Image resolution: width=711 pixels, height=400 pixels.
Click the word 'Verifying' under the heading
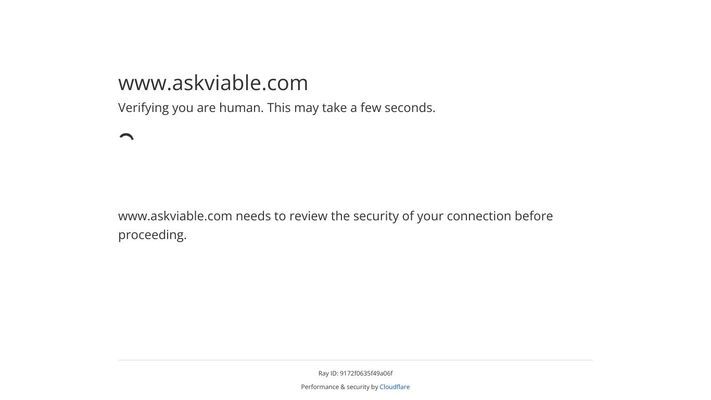tap(143, 108)
